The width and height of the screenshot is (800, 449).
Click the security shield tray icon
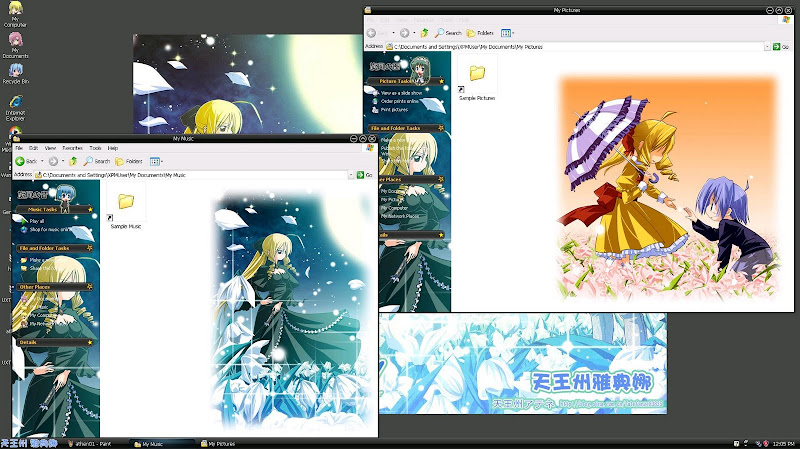(x=766, y=443)
